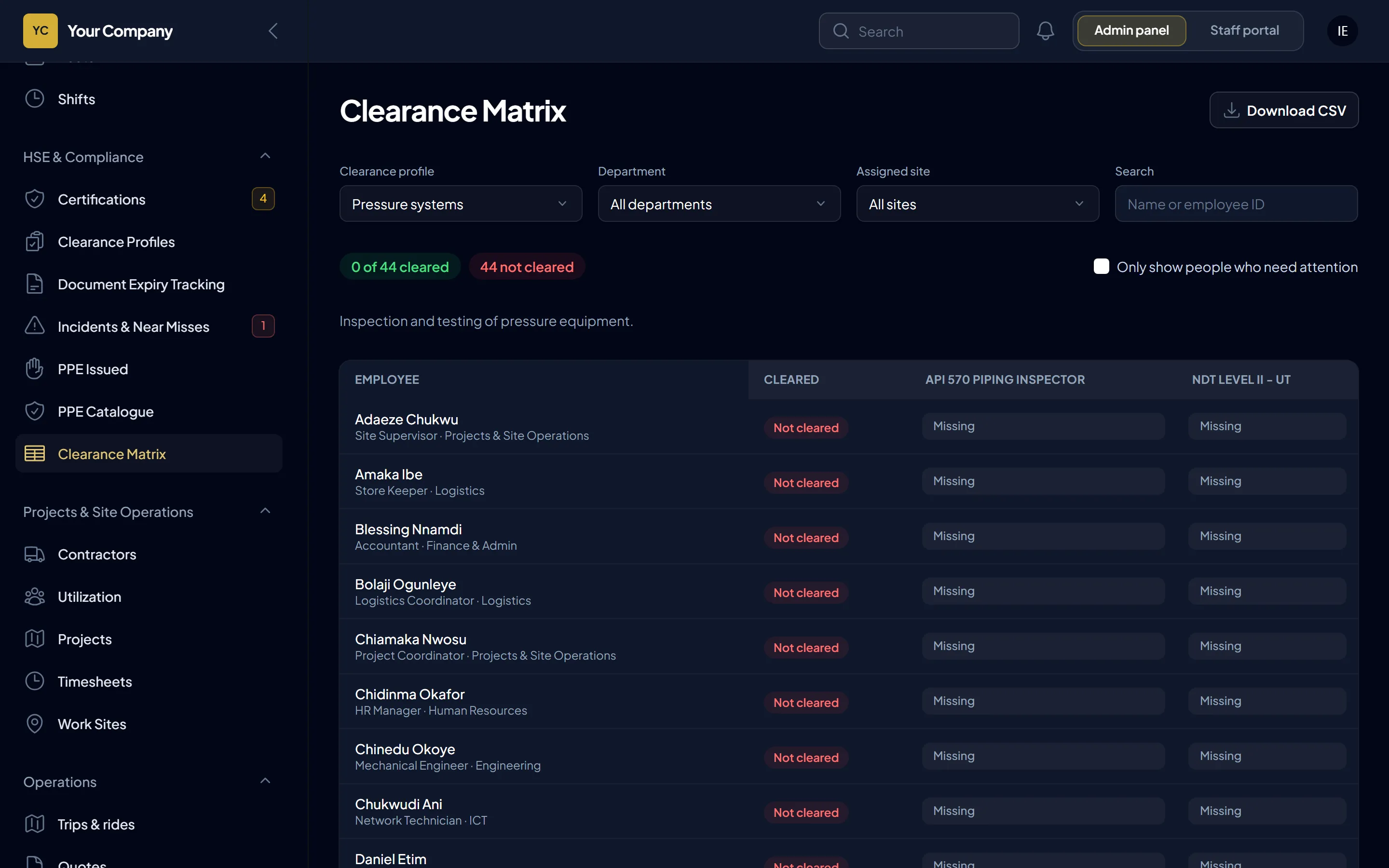Click the PPE Catalogue shield icon
Screen dimensions: 1389x868
[x=34, y=411]
